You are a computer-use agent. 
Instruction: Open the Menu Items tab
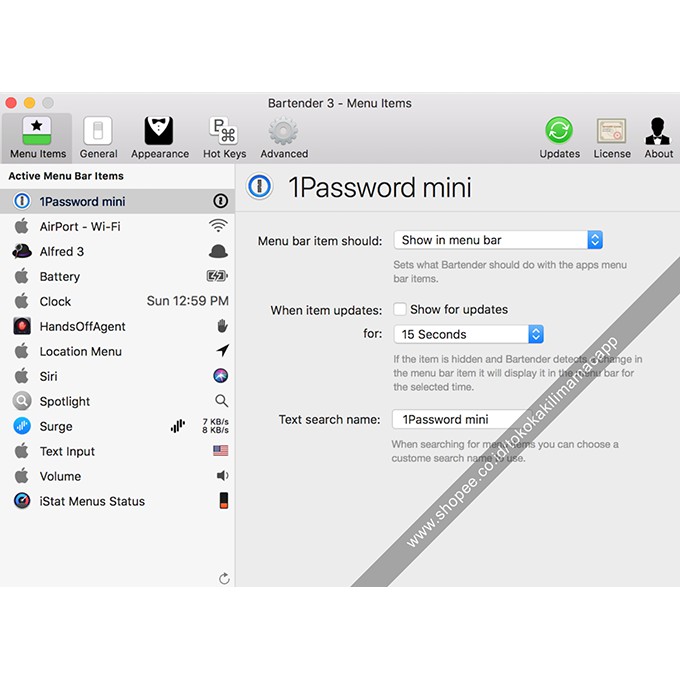37,138
